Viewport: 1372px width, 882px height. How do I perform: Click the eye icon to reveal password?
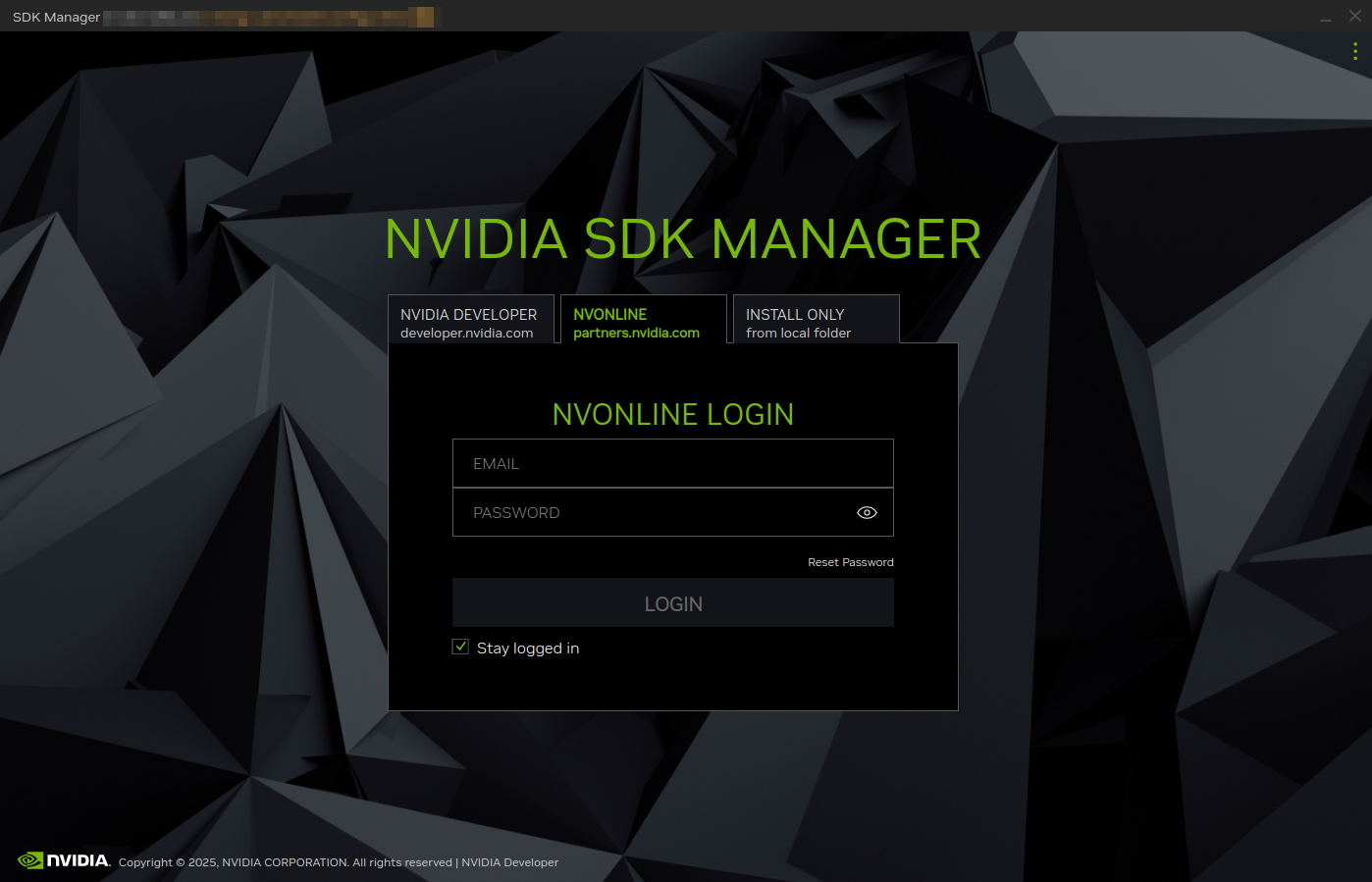867,512
